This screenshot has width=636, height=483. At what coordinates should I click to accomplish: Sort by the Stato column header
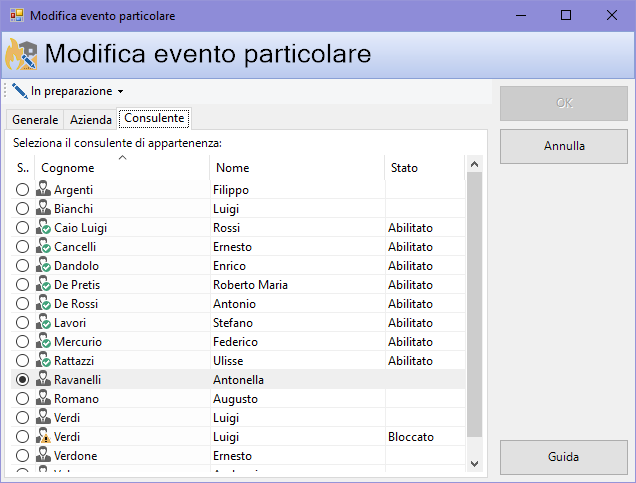(424, 167)
